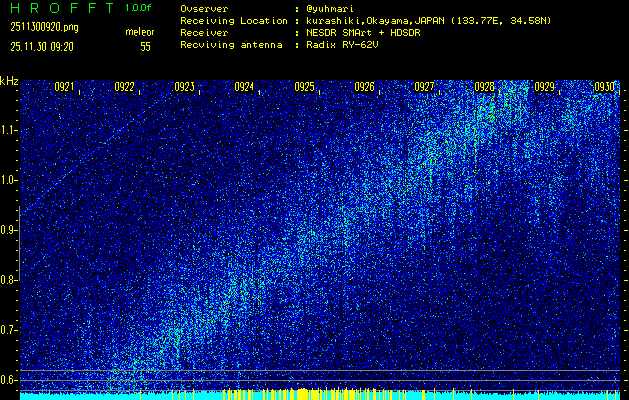The height and width of the screenshot is (400, 629).
Task: Click the @yuhmari observer name
Action: point(332,8)
